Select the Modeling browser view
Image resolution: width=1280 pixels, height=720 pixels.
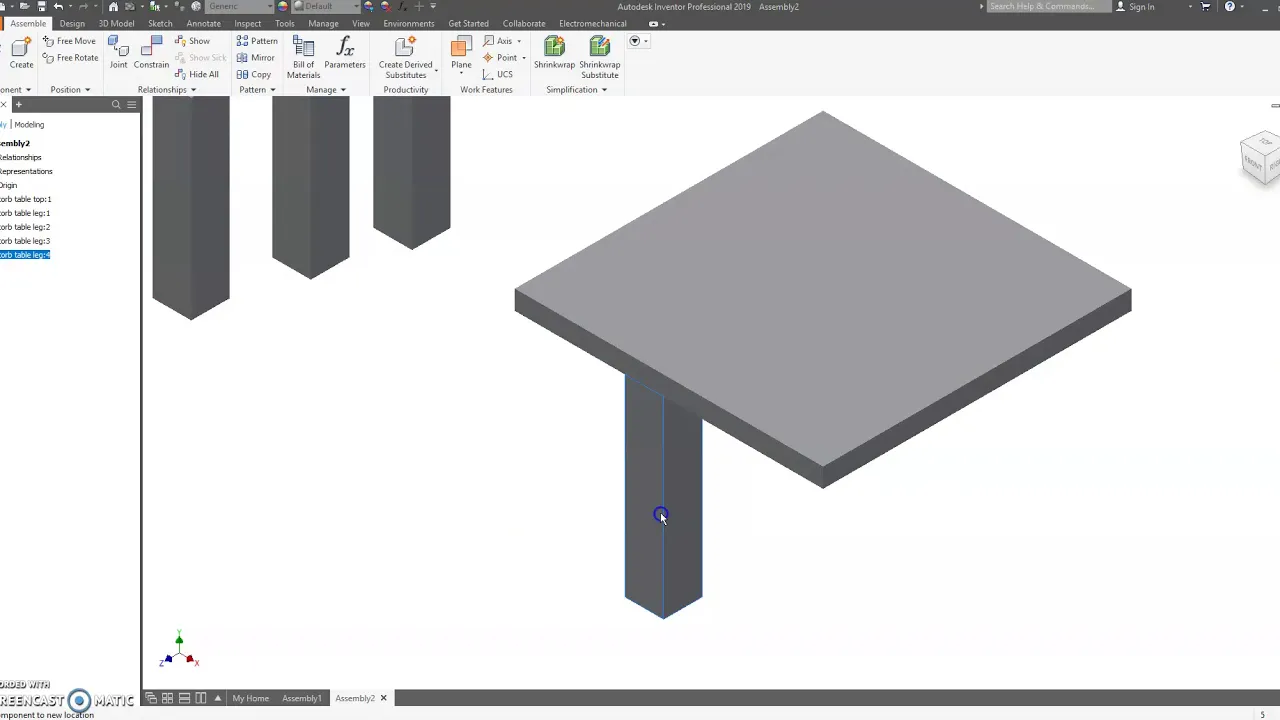point(29,125)
